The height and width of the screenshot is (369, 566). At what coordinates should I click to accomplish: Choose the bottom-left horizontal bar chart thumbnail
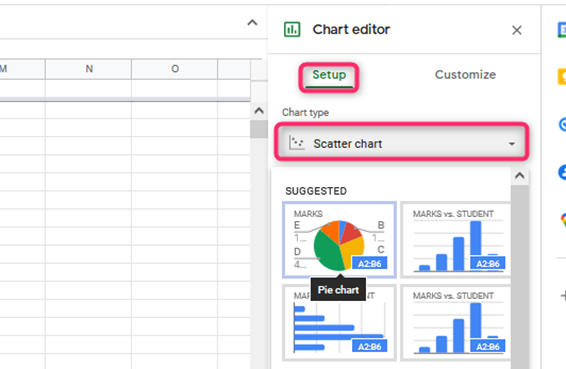click(x=339, y=323)
